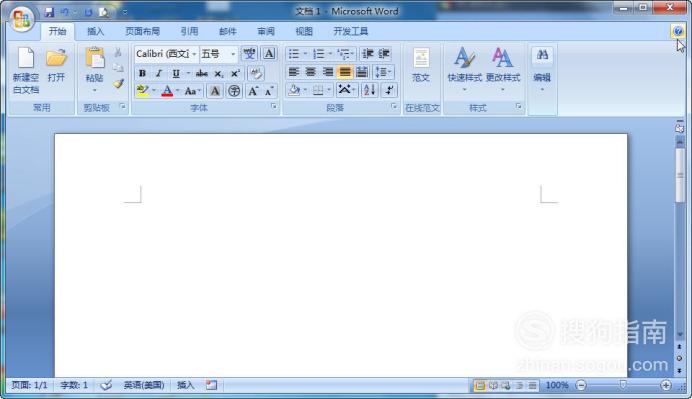Switch to the 页面布局 ribbon tab
Viewport: 692px width, 399px height.
point(142,31)
